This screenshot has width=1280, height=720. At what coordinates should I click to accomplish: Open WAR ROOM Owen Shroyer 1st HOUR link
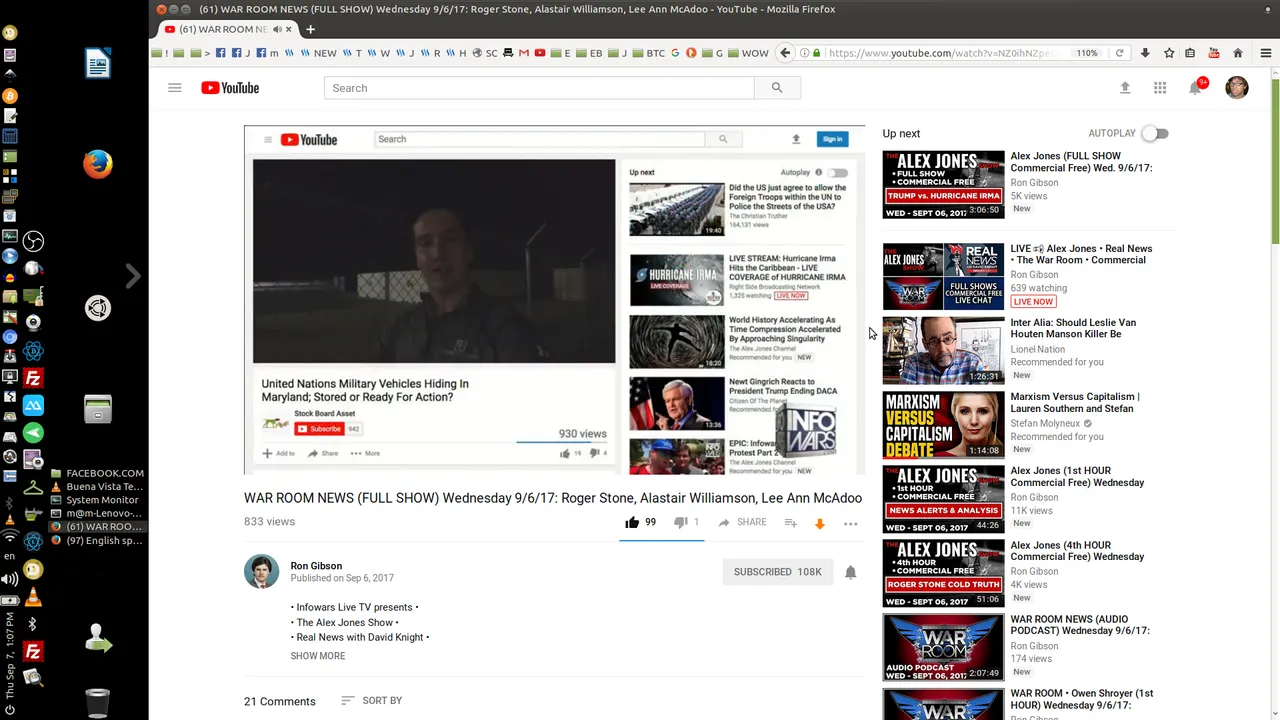click(1082, 699)
